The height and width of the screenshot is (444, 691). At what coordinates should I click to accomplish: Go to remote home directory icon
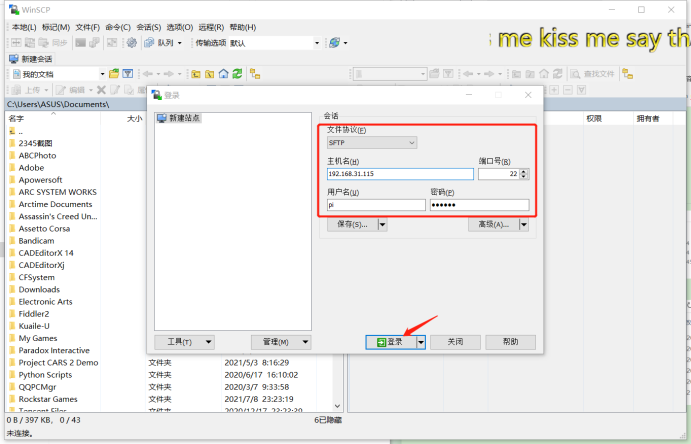pos(544,74)
